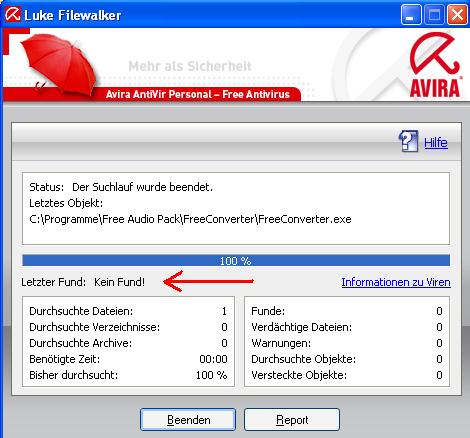Click the Report button

[x=292, y=420]
